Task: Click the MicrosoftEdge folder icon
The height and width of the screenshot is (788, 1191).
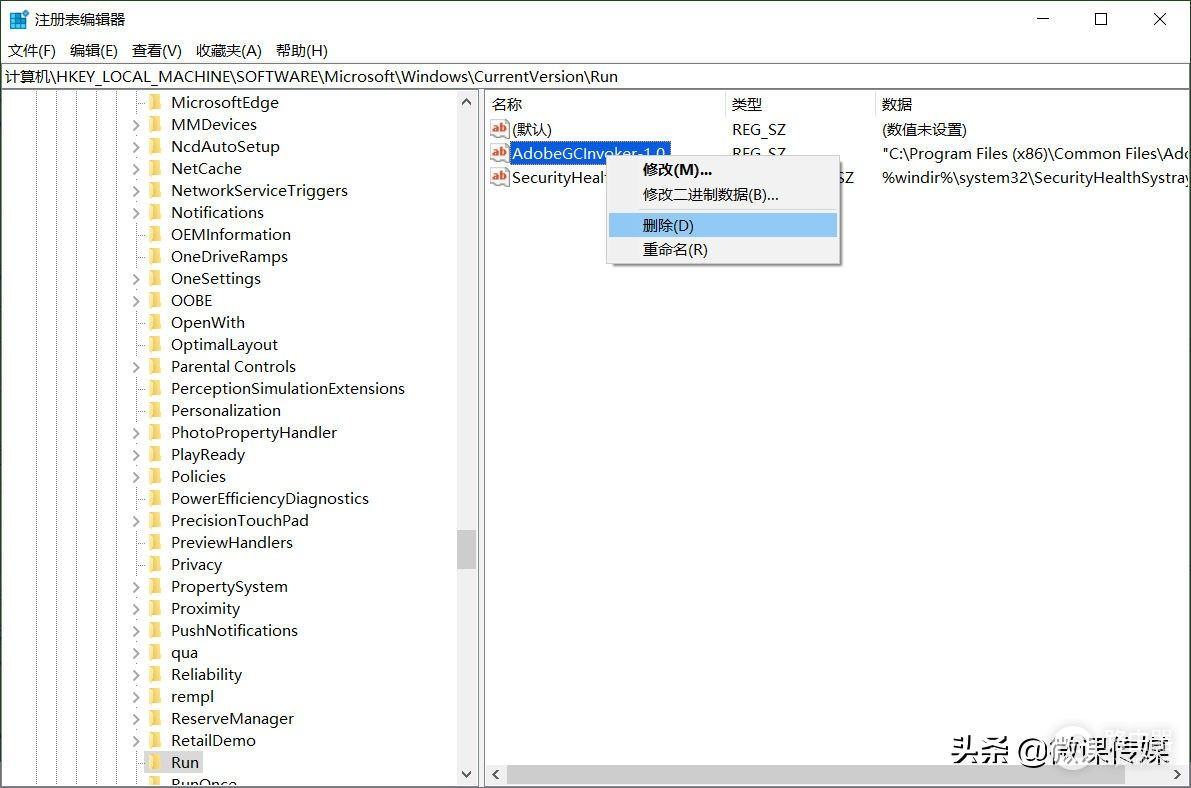Action: coord(155,102)
